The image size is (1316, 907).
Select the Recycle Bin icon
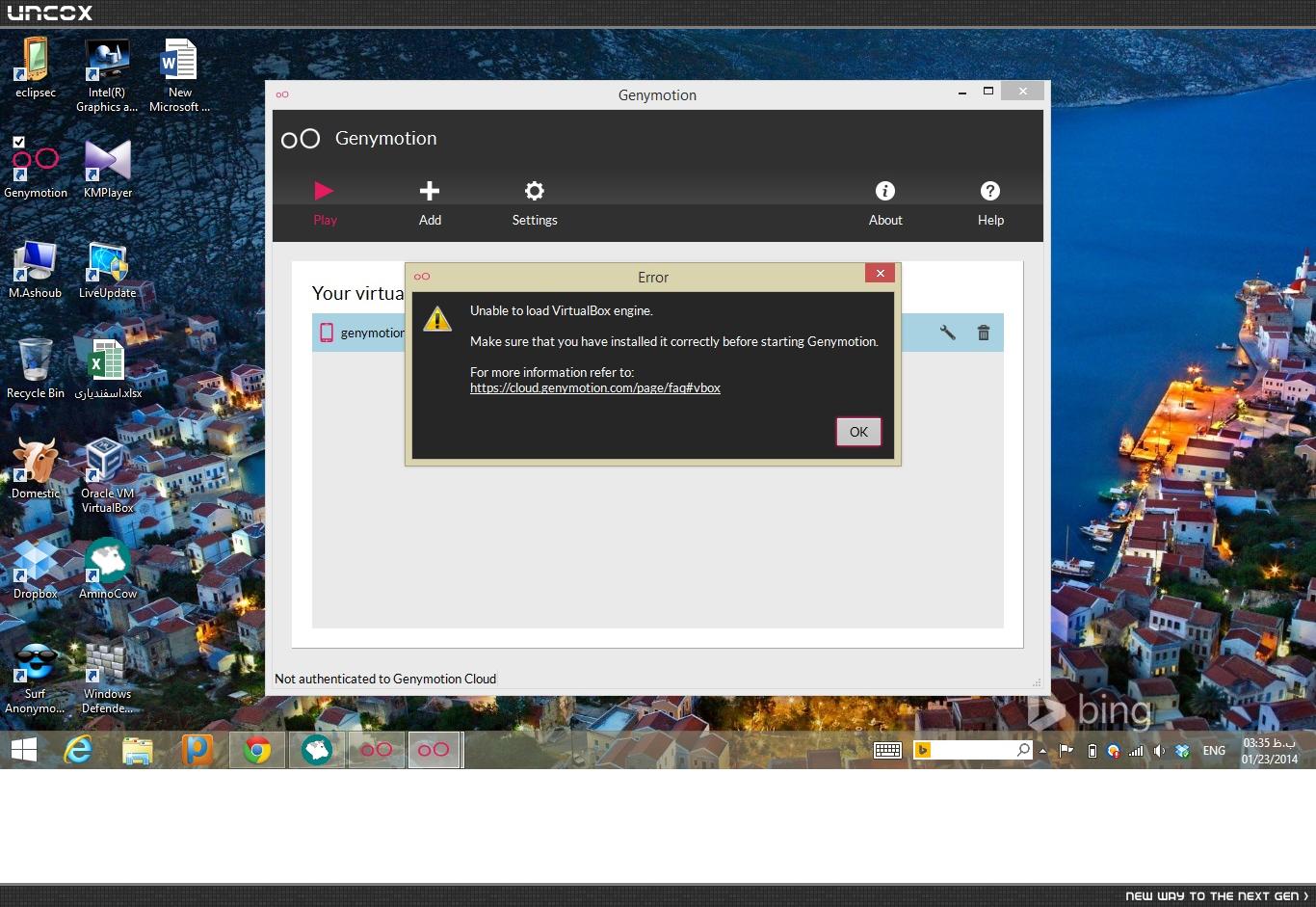36,368
